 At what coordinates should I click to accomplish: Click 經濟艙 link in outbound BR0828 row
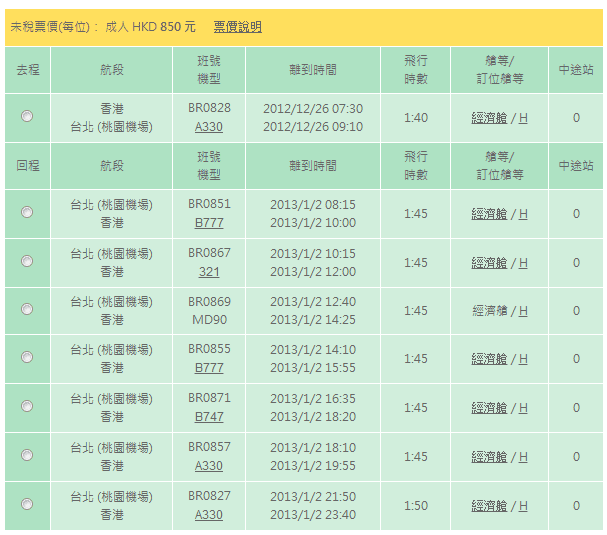489,118
